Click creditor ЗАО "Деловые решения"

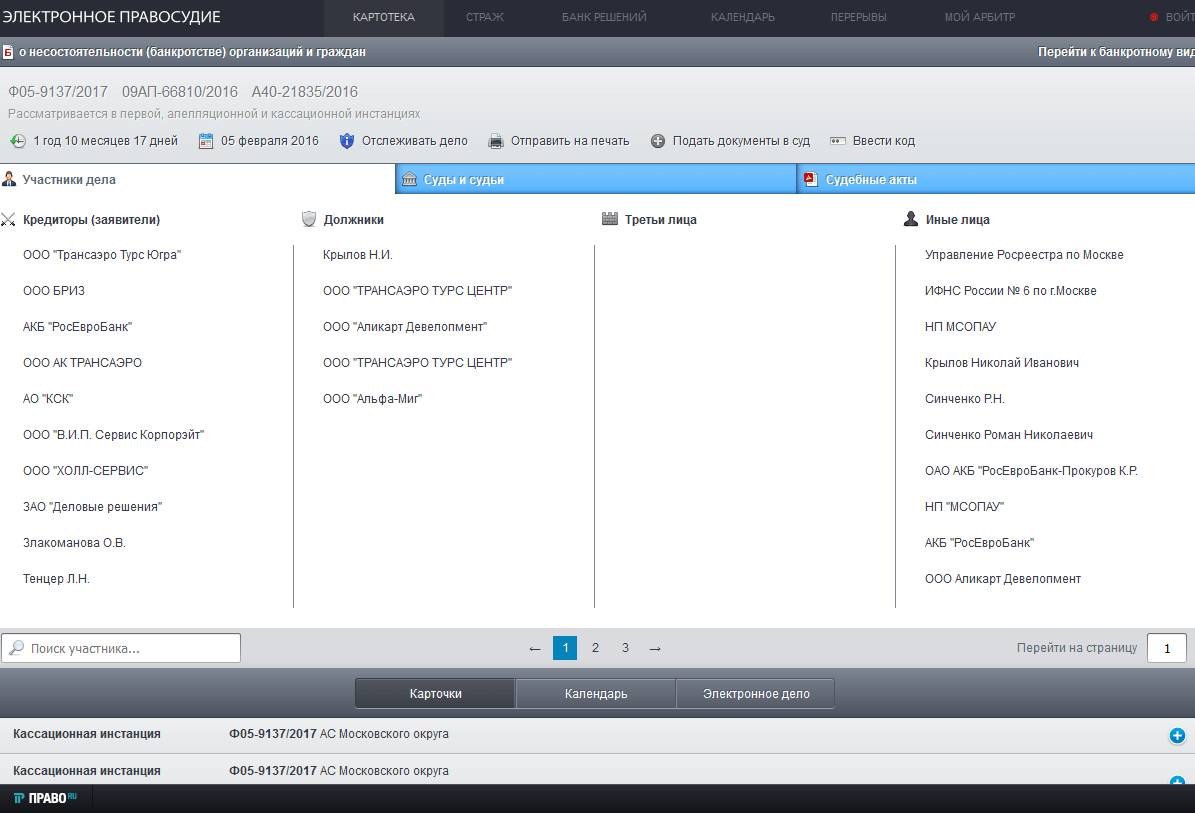[x=92, y=507]
